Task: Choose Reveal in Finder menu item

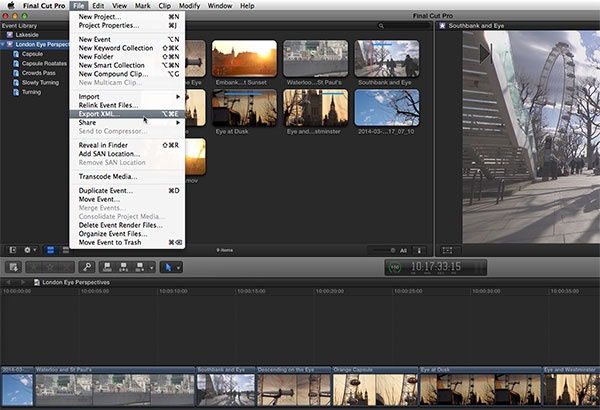Action: pos(127,145)
